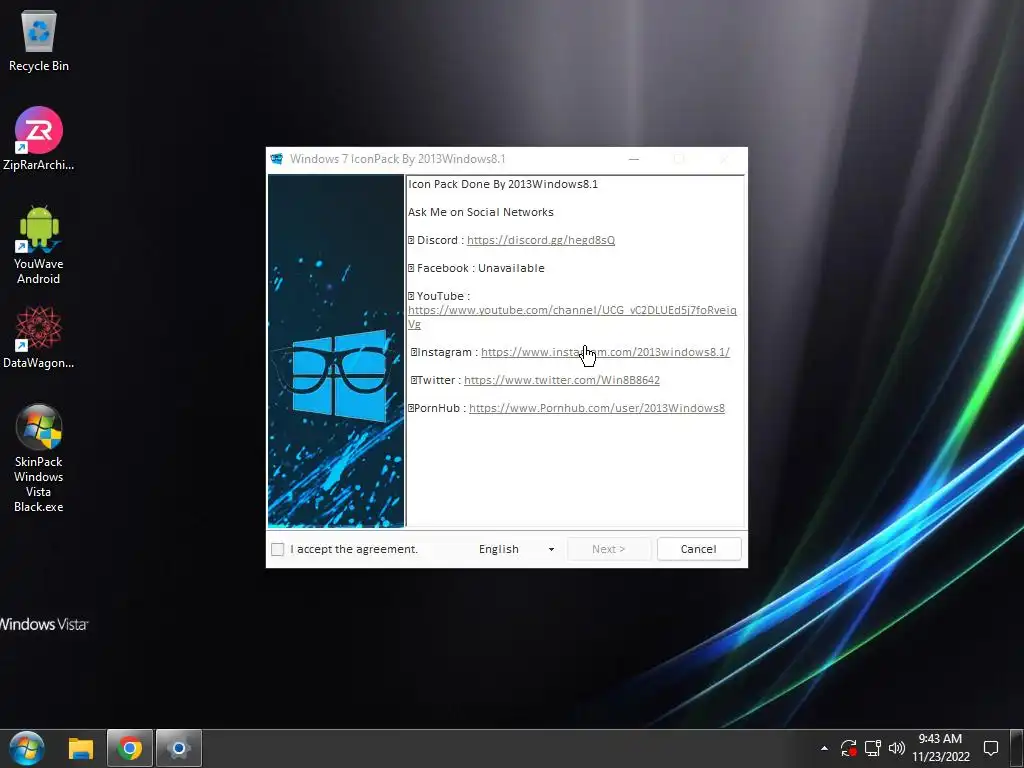The height and width of the screenshot is (768, 1024).
Task: Open File Explorer from taskbar
Action: pos(81,748)
